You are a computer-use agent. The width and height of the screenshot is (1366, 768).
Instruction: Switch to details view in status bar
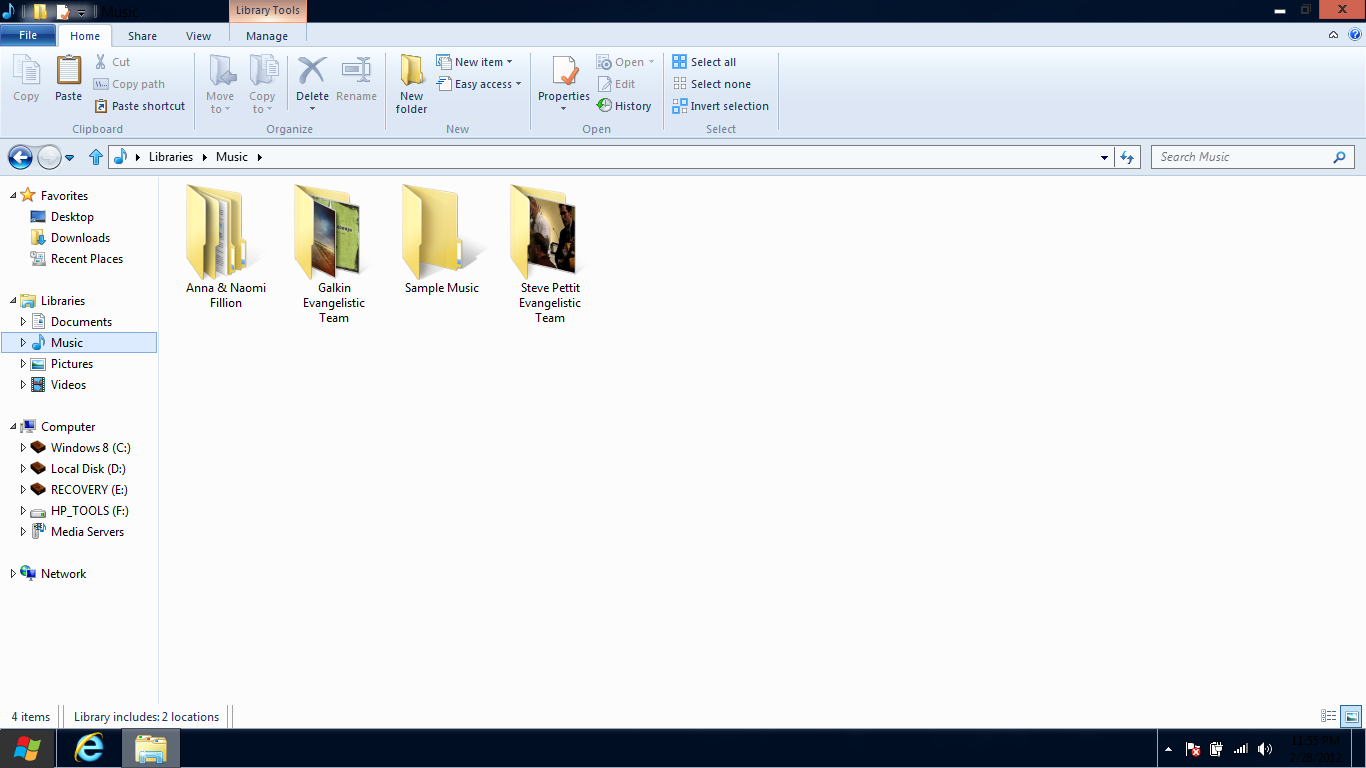1329,716
